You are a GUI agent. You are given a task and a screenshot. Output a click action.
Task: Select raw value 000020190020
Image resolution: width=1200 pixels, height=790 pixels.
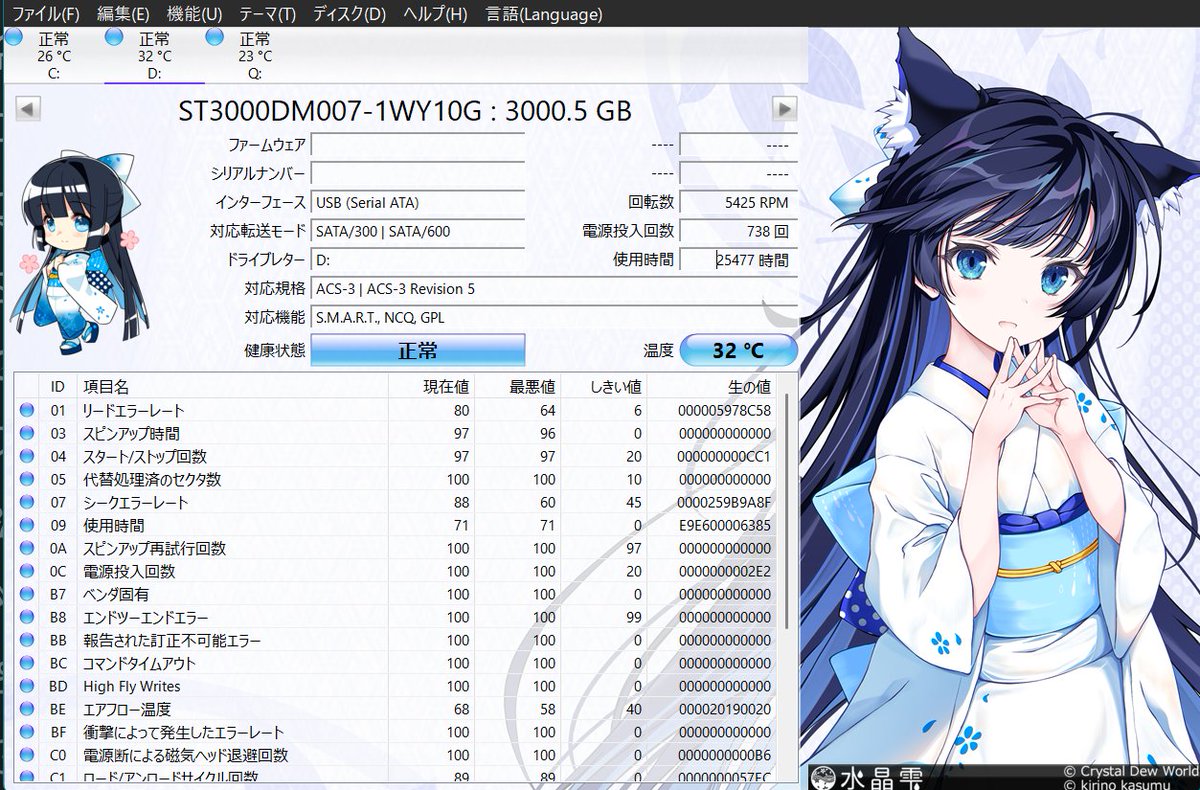pos(725,709)
